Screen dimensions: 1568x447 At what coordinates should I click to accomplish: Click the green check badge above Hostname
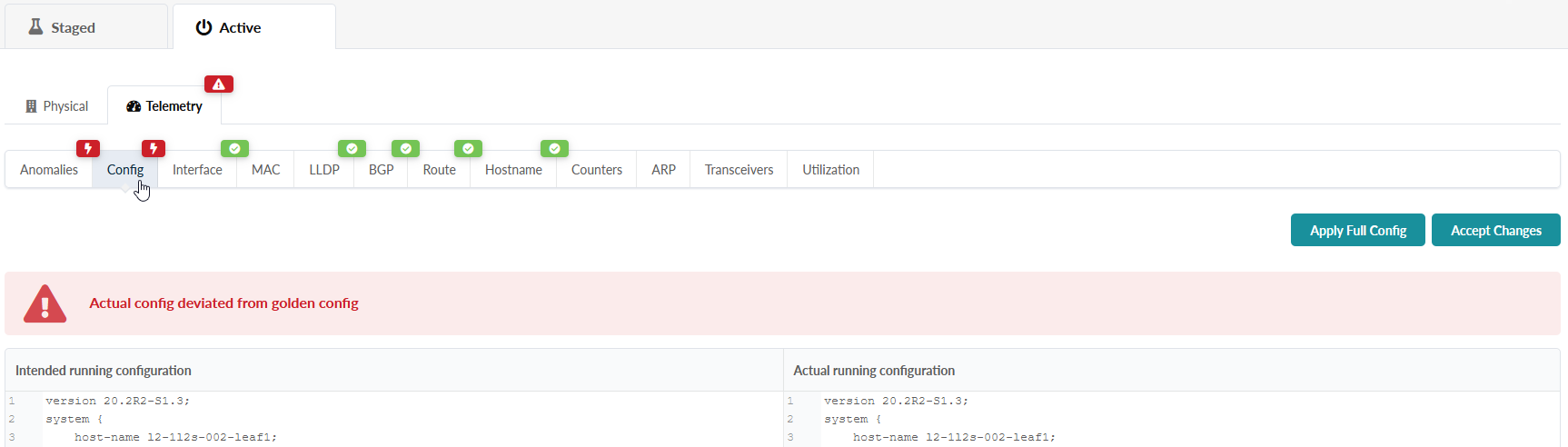554,148
